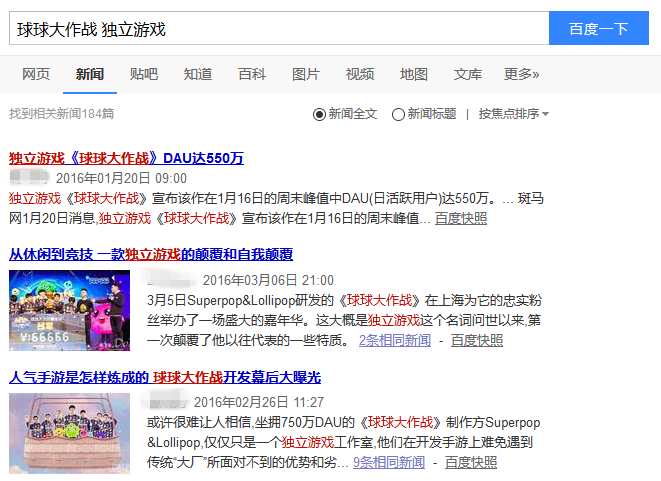Select the 新闻全文 radio button
Screen dimensions: 661x481
(x=319, y=114)
